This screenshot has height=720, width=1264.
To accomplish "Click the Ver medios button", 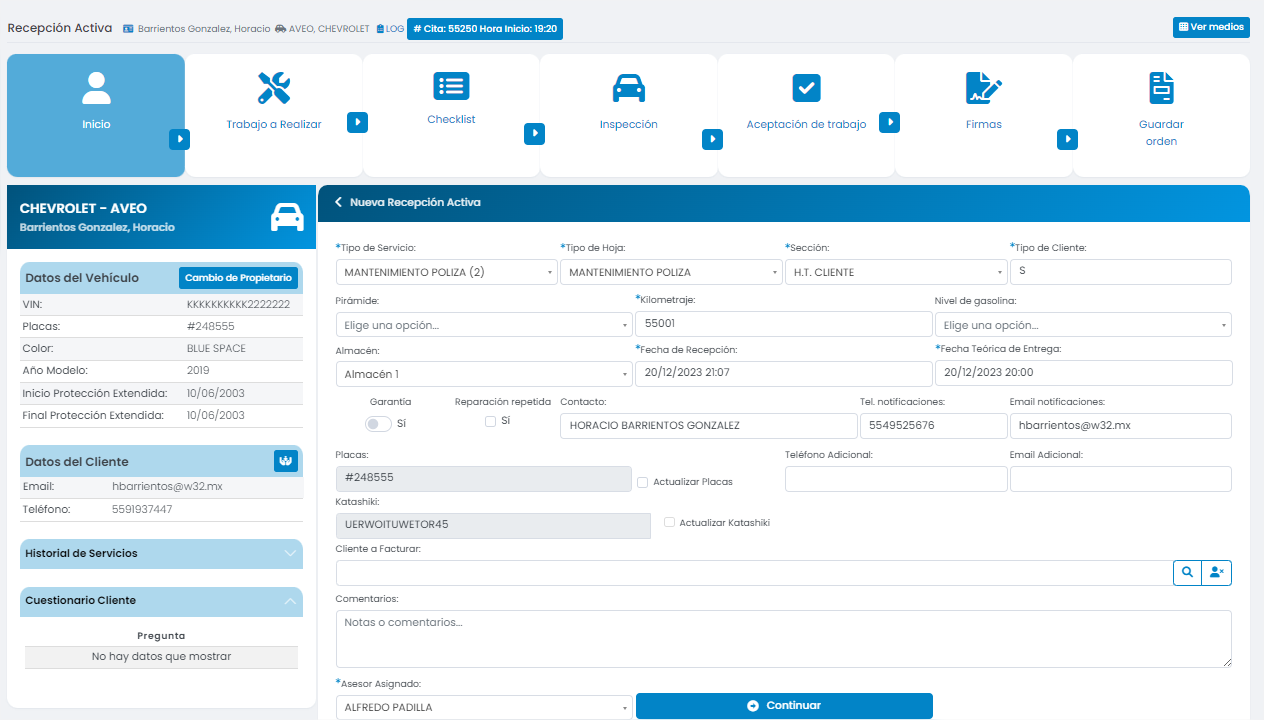I will [1211, 27].
